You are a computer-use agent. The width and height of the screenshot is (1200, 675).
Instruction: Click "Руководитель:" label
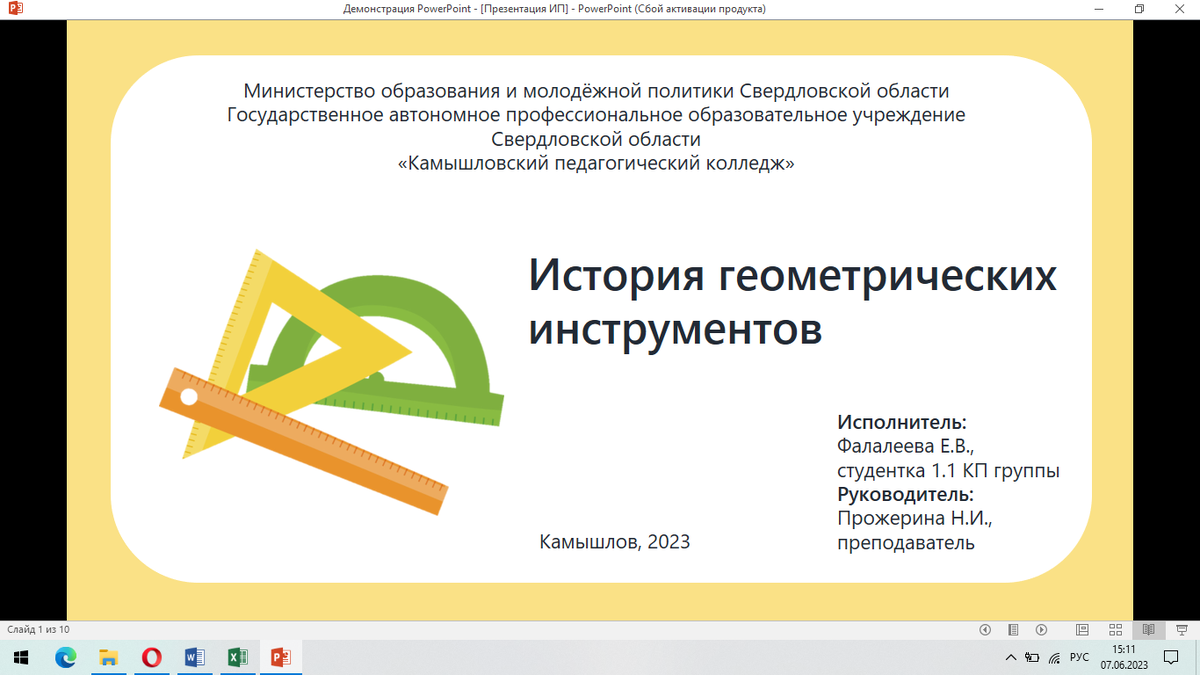pos(905,494)
